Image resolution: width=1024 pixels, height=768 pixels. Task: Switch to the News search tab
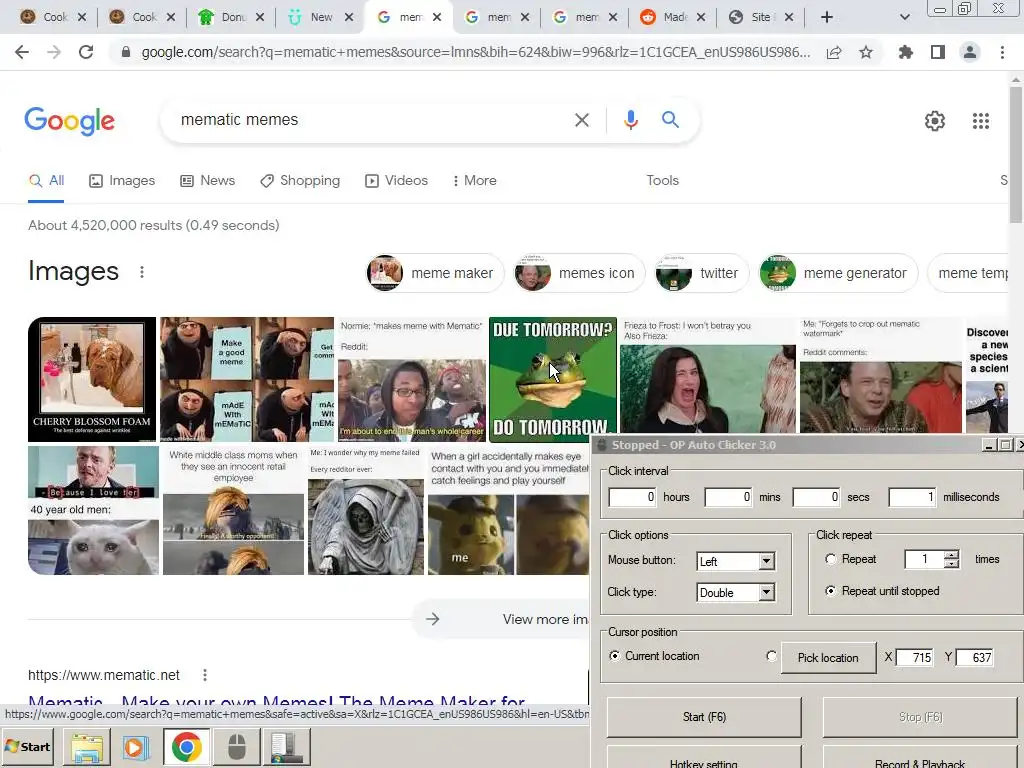[x=208, y=180]
